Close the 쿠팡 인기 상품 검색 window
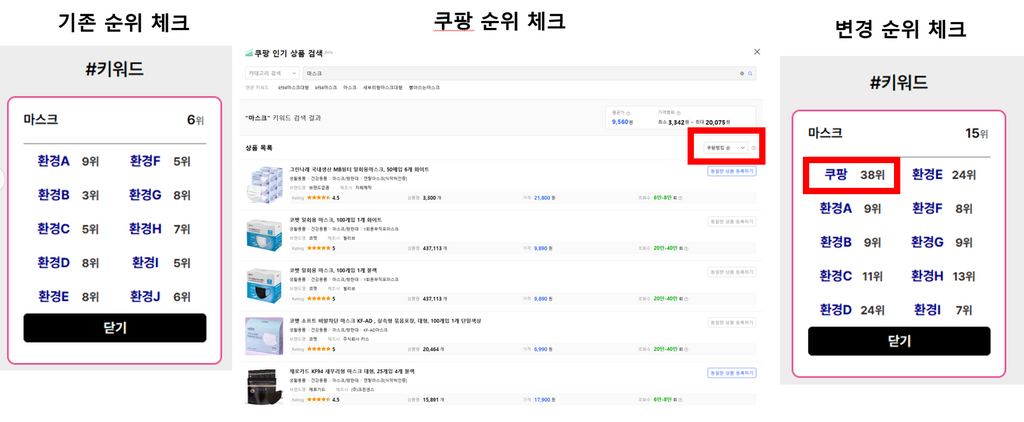This screenshot has width=1024, height=422. click(x=757, y=52)
